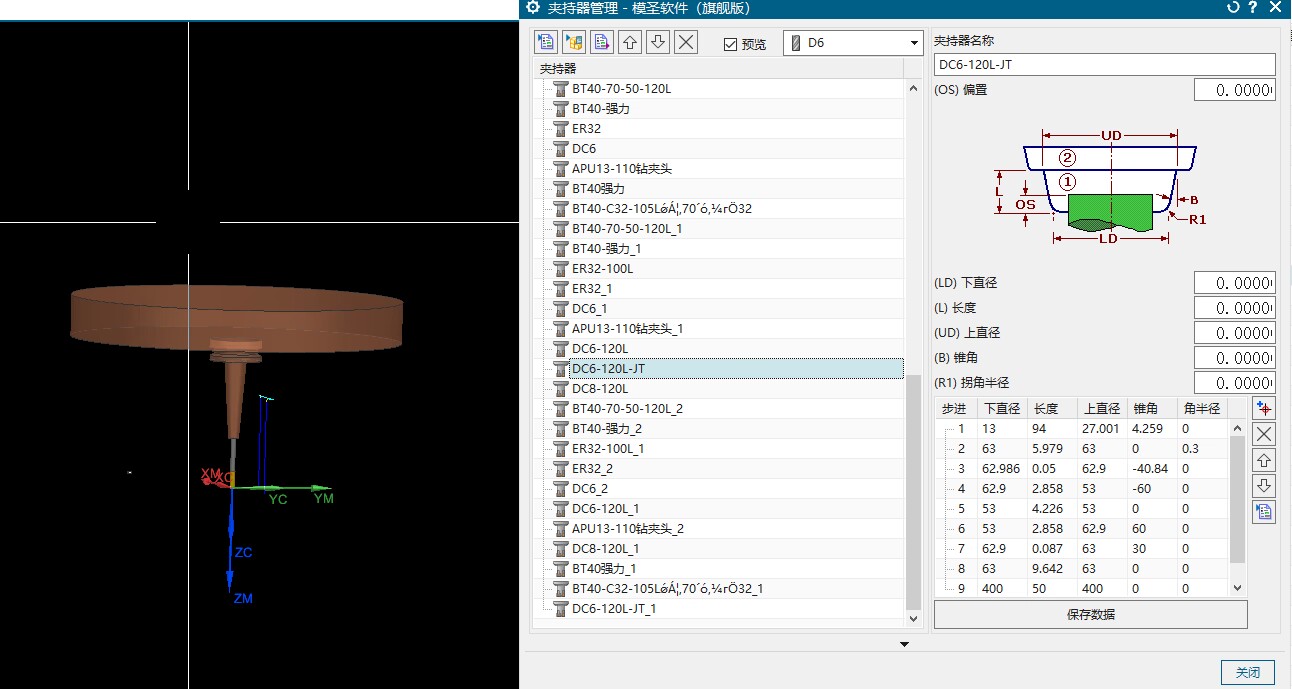Select holder BT40-强力 in list

click(601, 108)
